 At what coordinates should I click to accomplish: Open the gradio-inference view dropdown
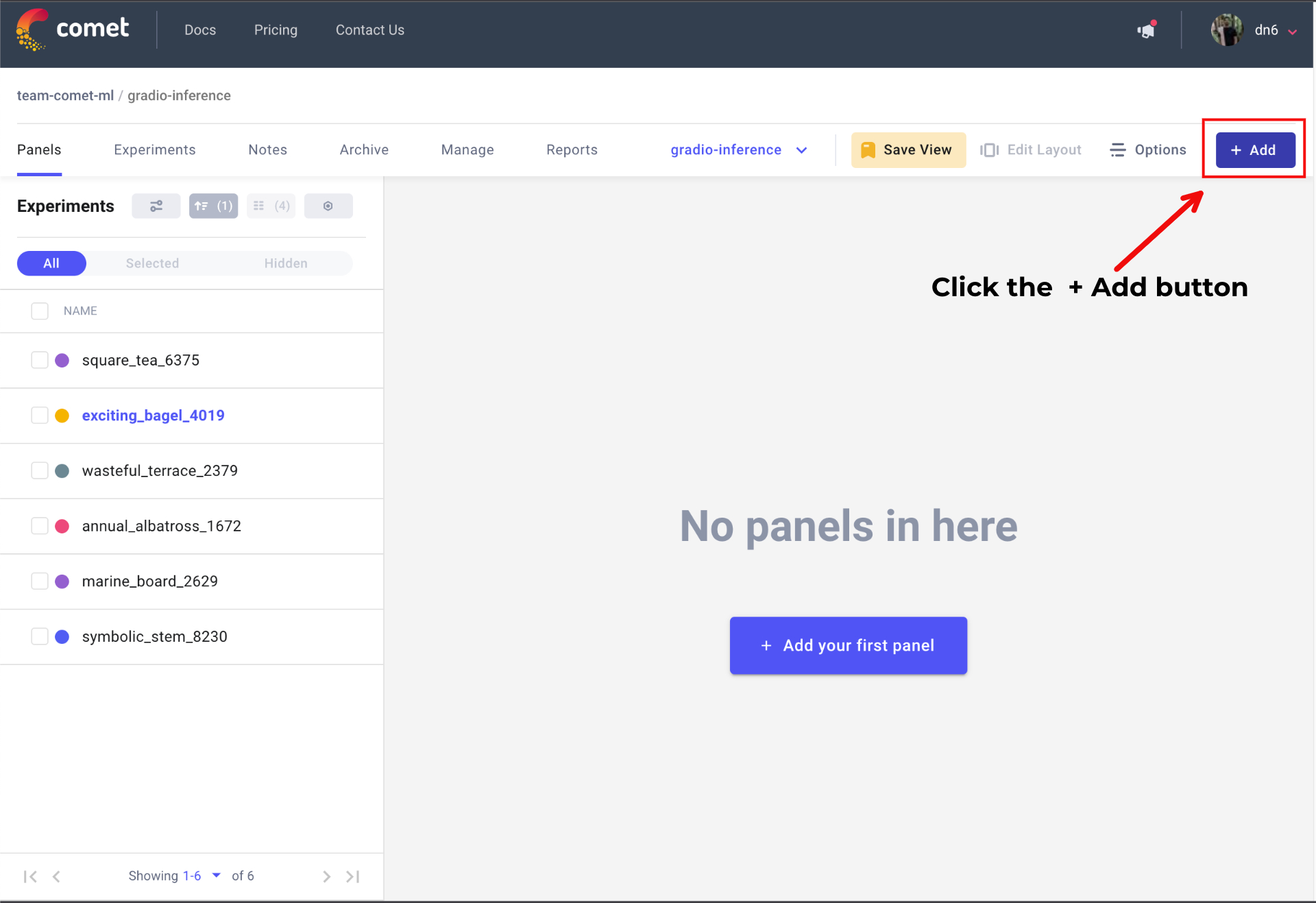[x=739, y=150]
